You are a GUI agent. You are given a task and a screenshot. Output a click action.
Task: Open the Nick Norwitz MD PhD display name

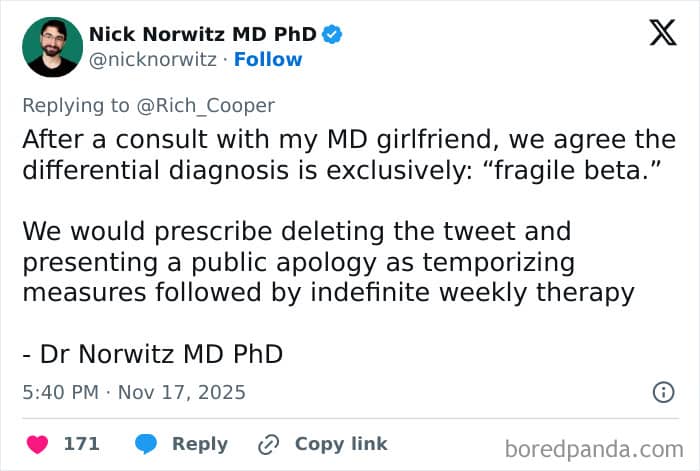pos(203,34)
